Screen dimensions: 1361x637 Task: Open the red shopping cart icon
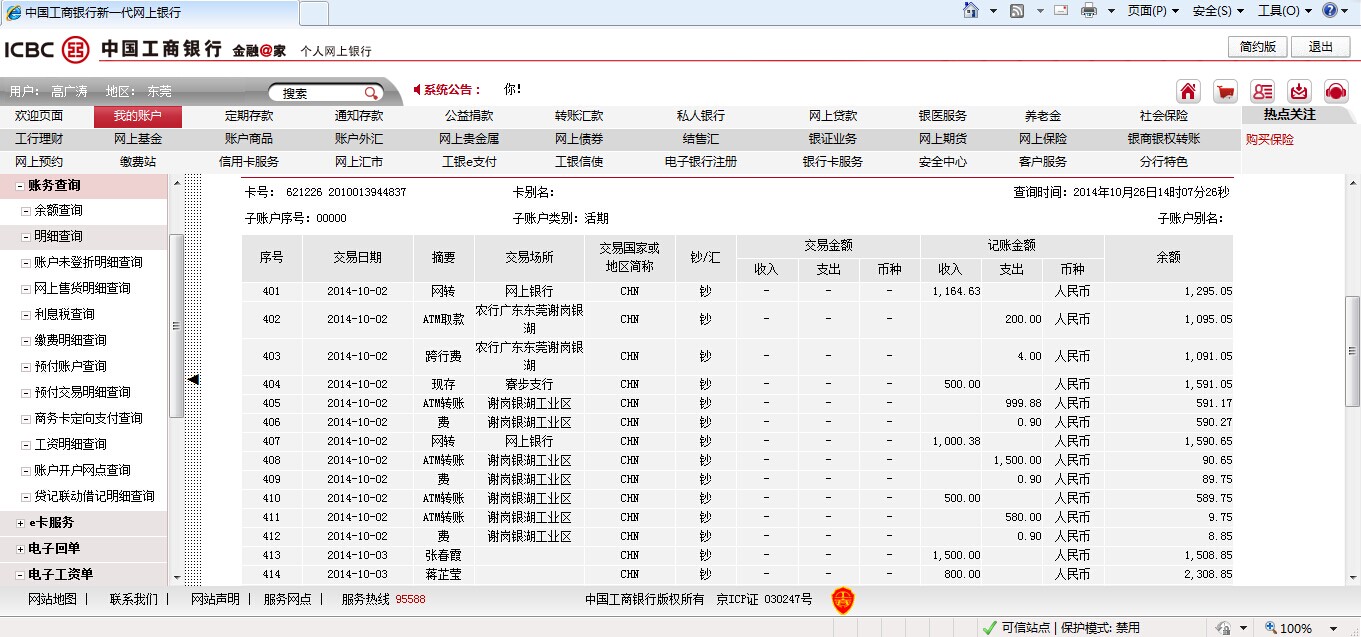1224,91
